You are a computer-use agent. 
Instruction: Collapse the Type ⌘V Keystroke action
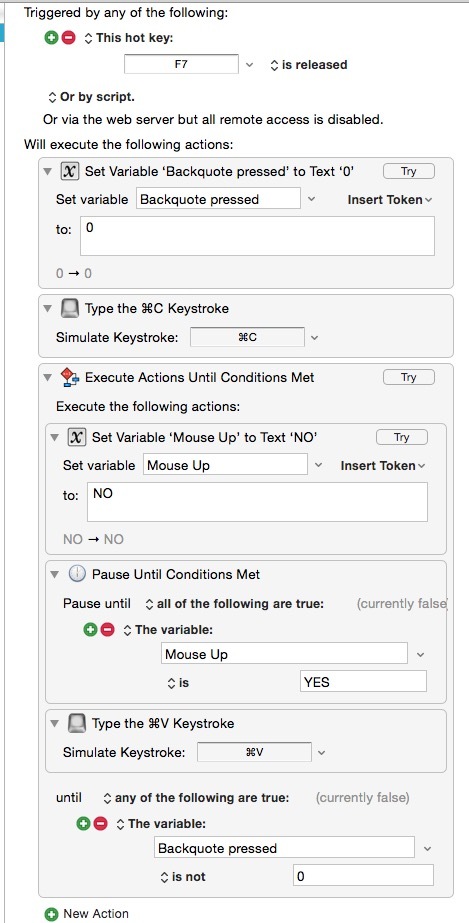pyautogui.click(x=56, y=724)
